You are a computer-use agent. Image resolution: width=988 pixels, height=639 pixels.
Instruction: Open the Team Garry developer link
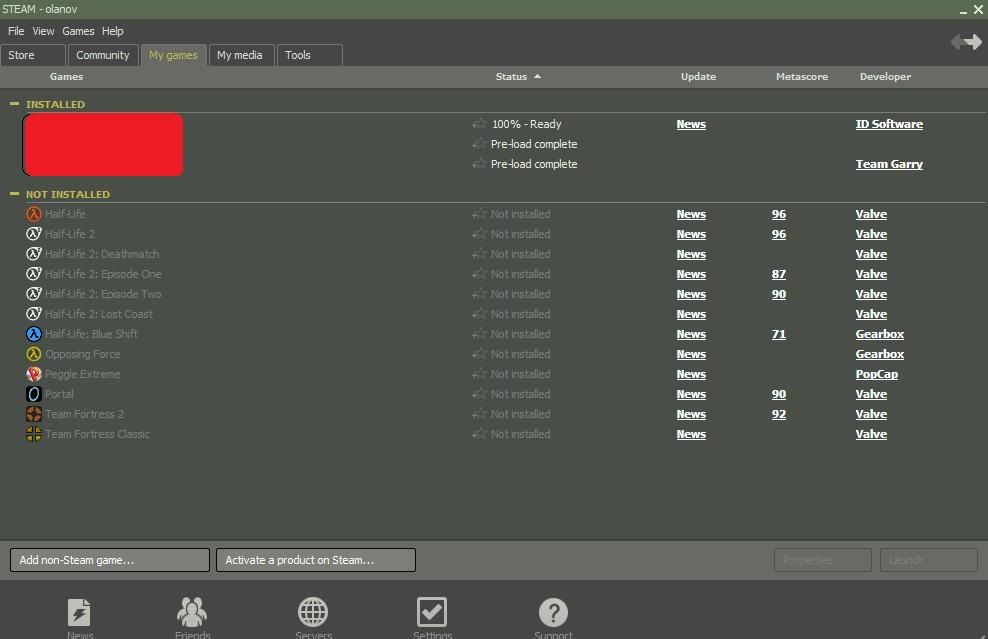tap(889, 164)
